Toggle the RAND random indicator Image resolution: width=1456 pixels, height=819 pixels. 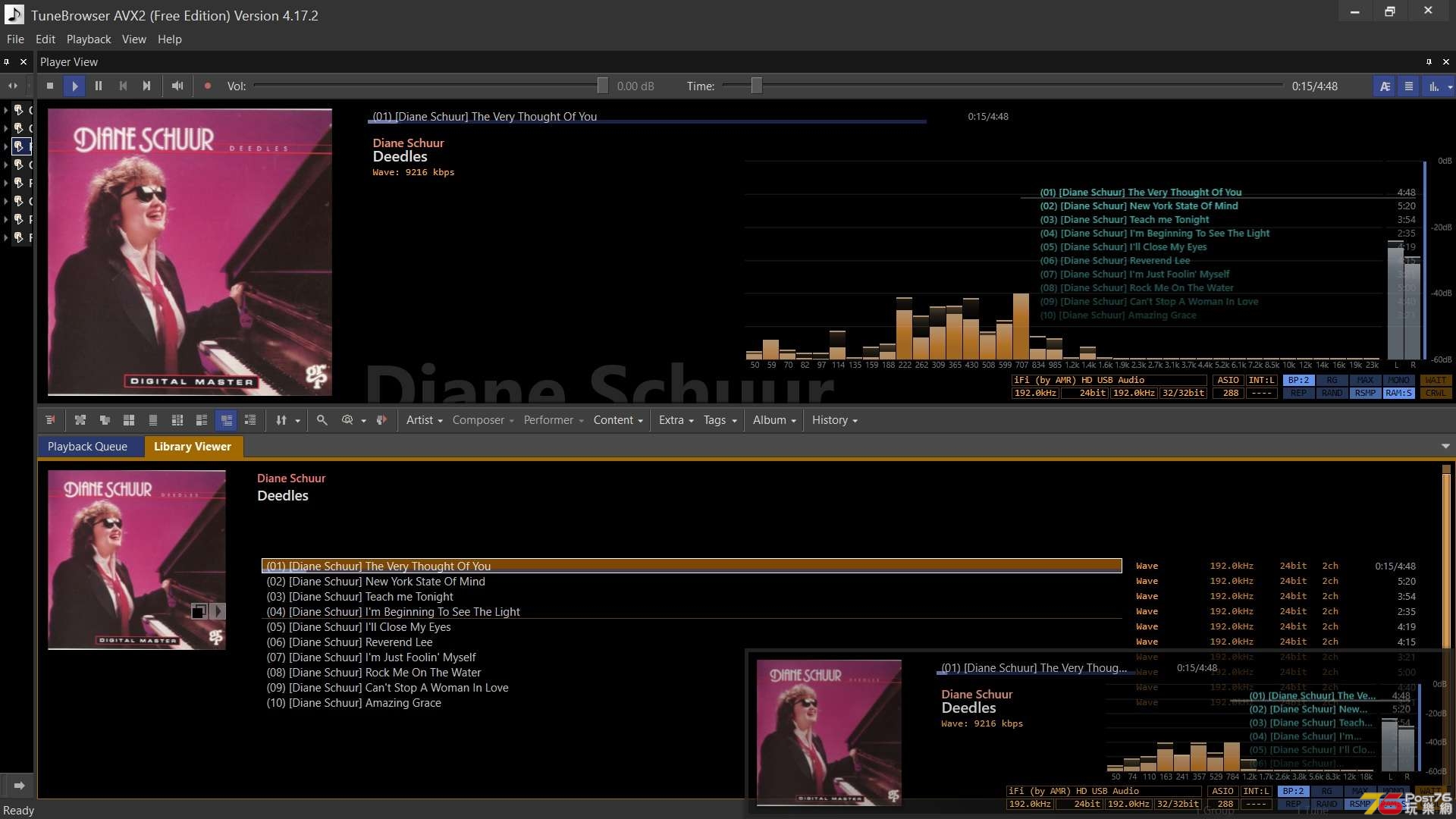click(x=1332, y=394)
